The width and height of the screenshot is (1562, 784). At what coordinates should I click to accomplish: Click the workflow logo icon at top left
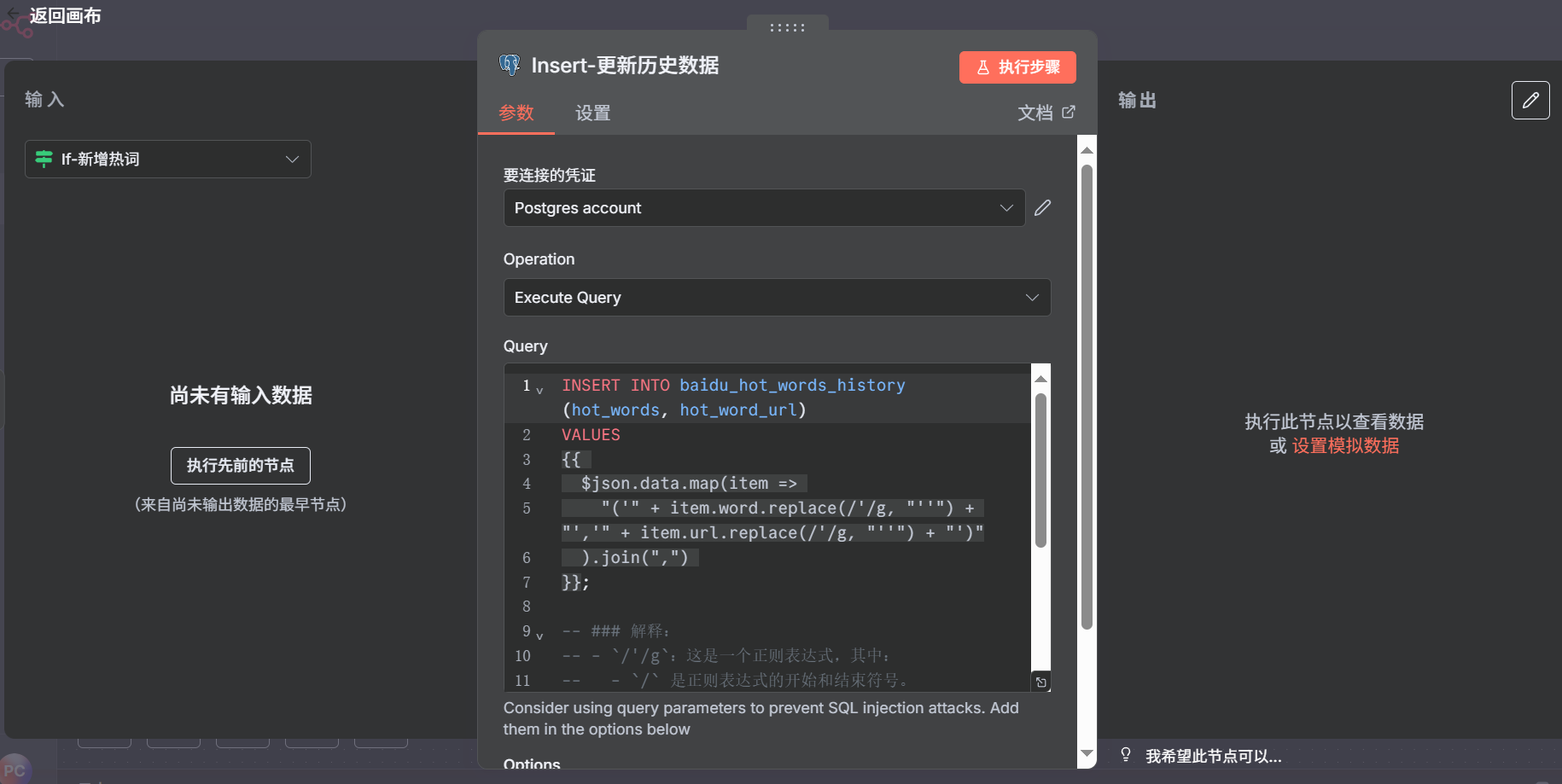[17, 28]
